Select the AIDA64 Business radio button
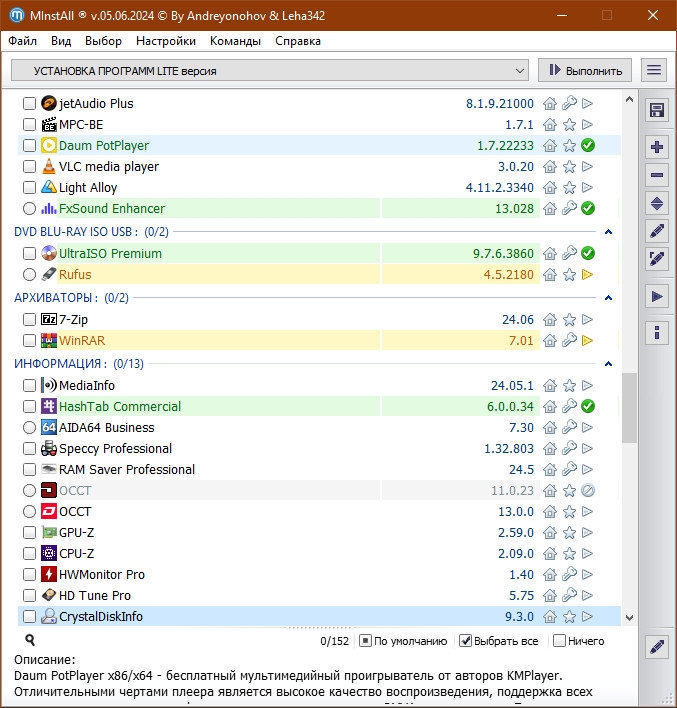This screenshot has height=708, width=677. coord(29,427)
